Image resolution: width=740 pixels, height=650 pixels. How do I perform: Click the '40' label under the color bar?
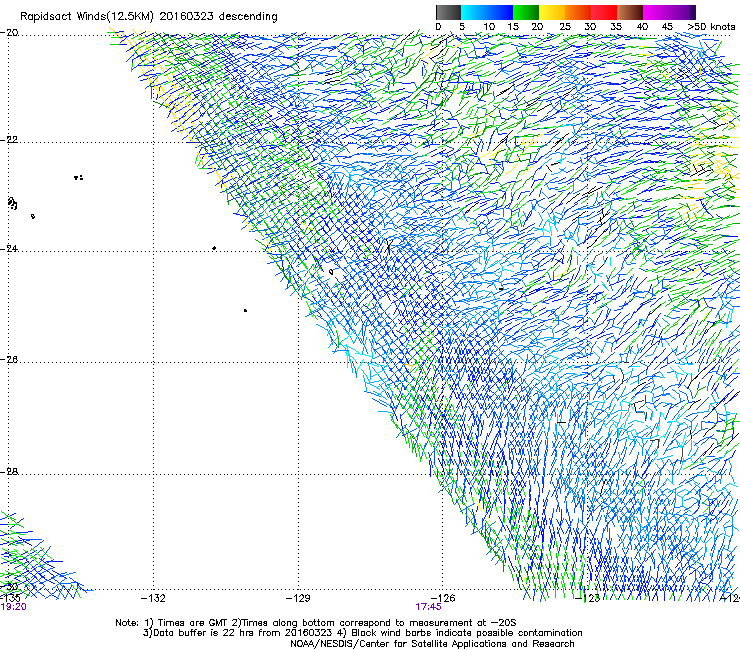[642, 27]
